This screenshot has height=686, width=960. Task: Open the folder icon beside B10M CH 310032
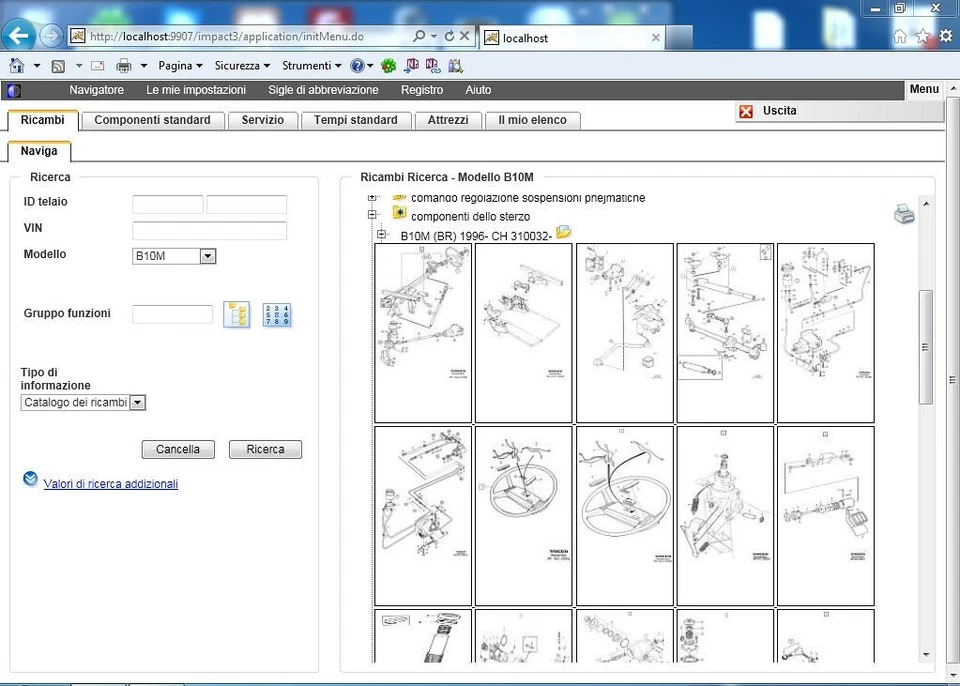point(563,231)
